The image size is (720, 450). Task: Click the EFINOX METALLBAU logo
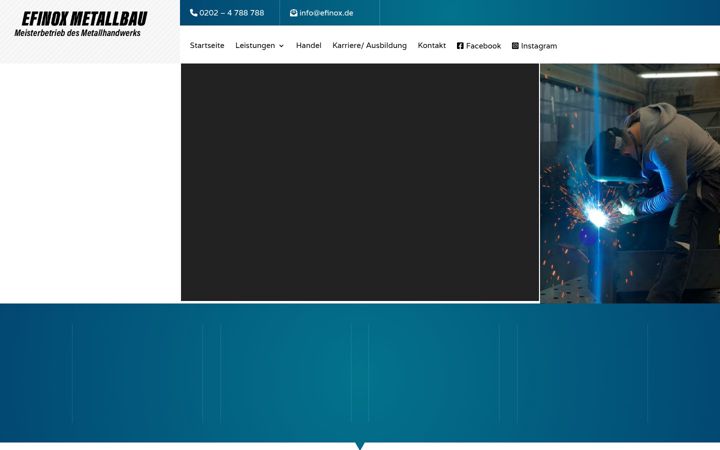[x=84, y=19]
